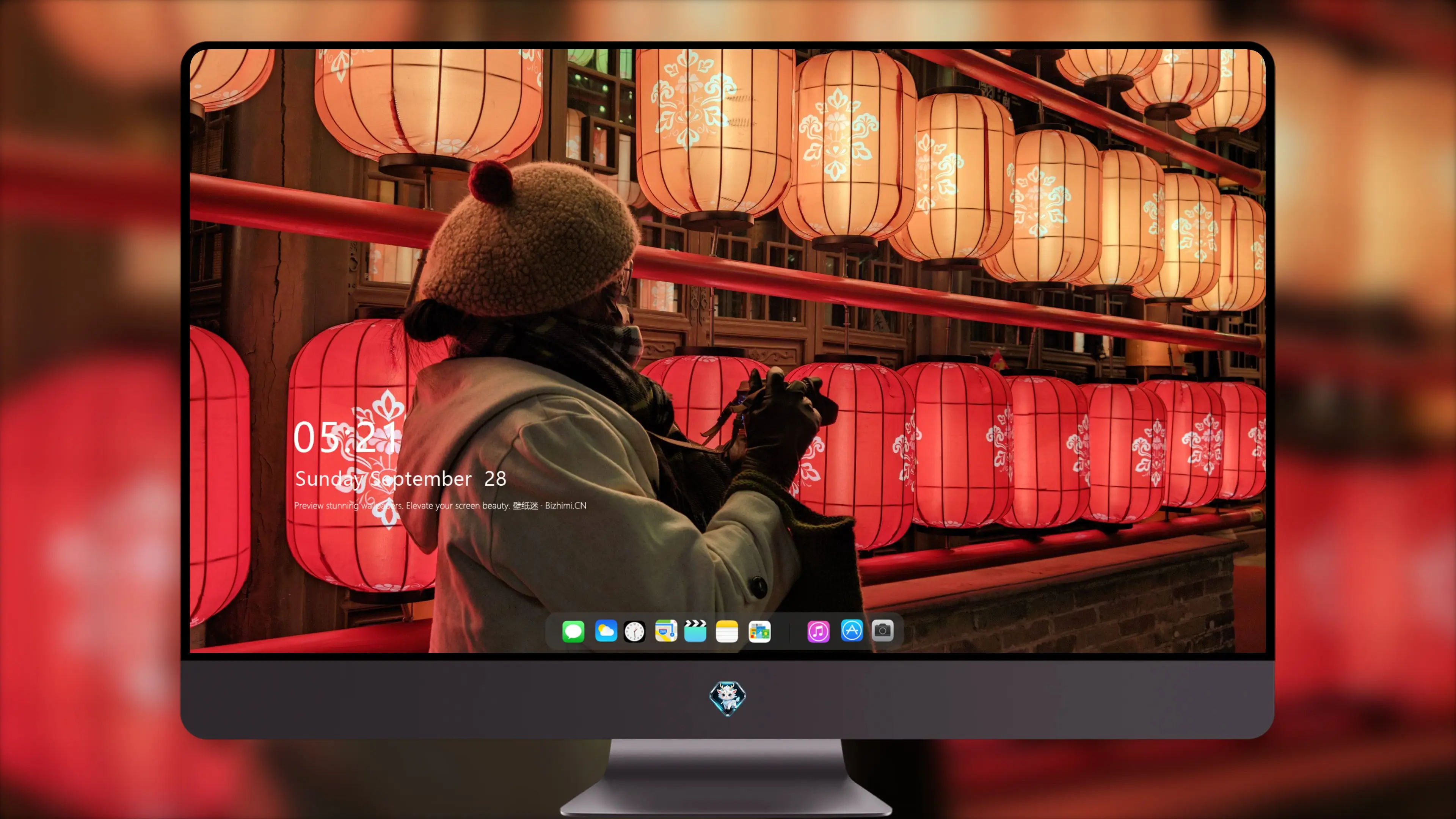Viewport: 1456px width, 819px height.
Task: Open the Camera app in the dock
Action: 882,631
